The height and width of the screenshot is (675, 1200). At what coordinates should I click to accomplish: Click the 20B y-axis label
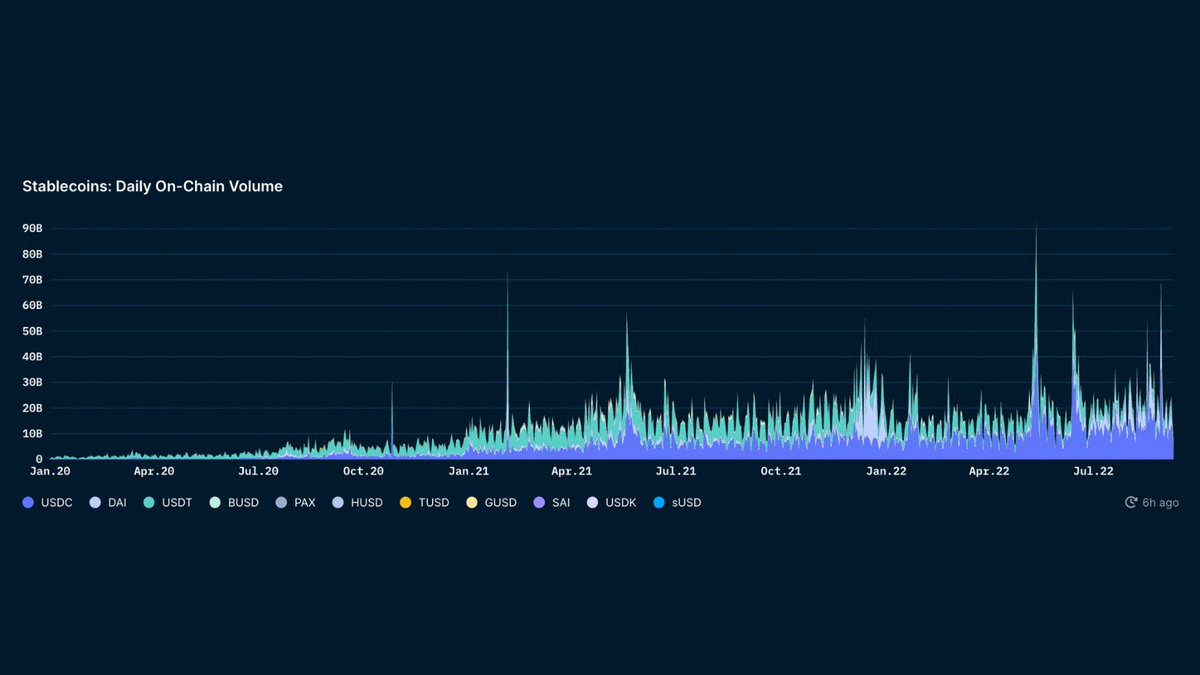pyautogui.click(x=33, y=408)
